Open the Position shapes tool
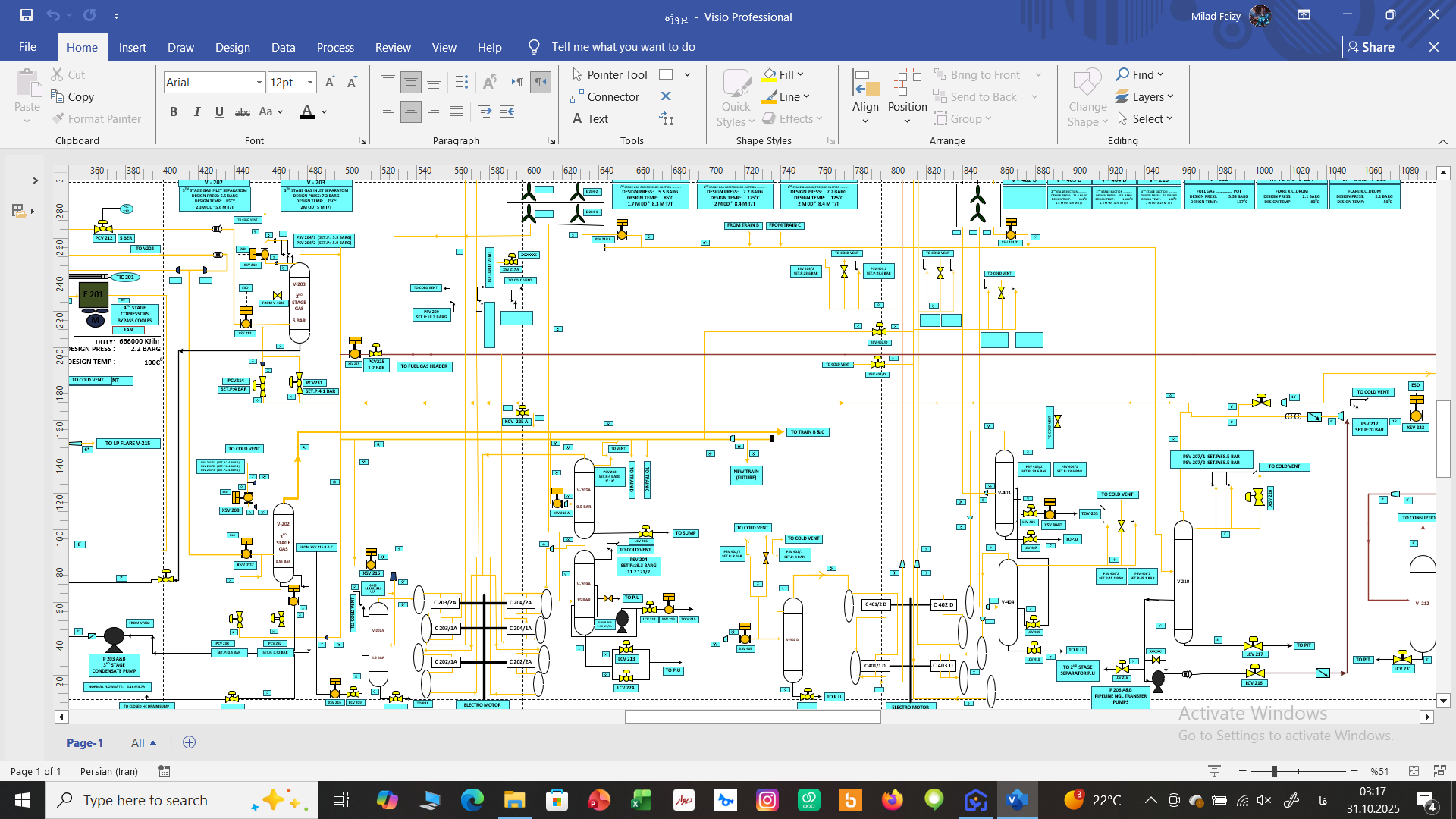 click(x=907, y=90)
